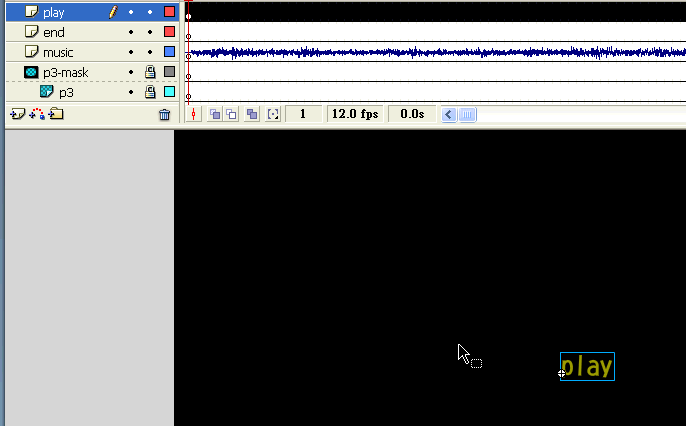
Task: Click play layer first keyframe
Action: pyautogui.click(x=189, y=16)
